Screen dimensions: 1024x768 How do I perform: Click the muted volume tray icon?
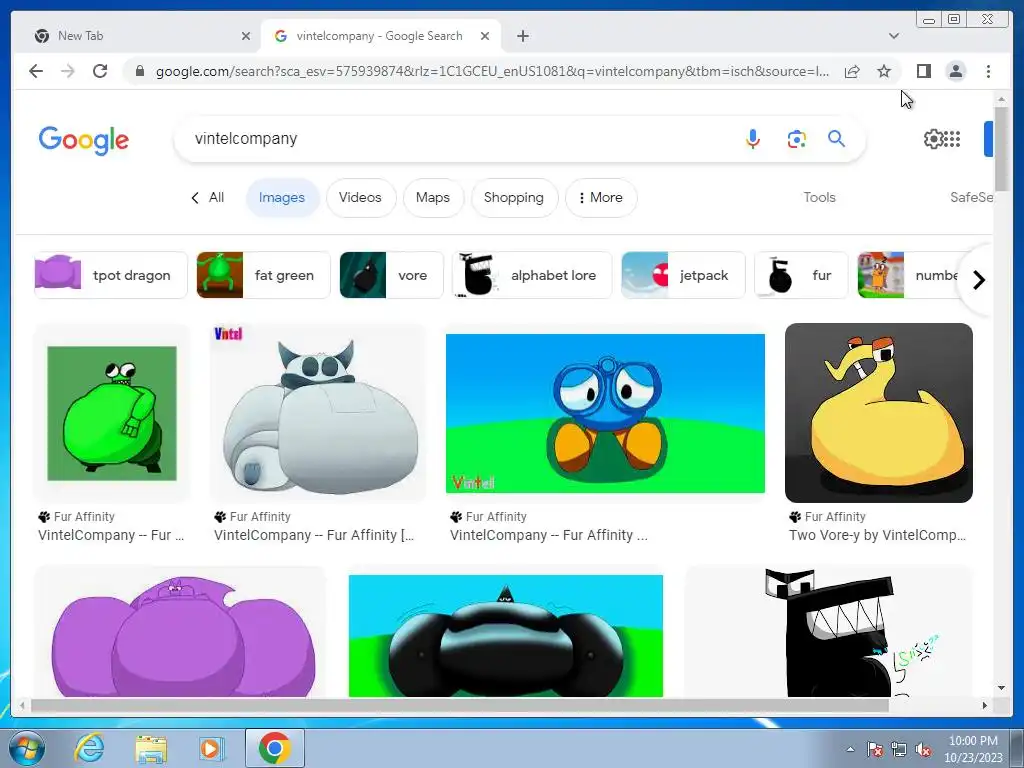pyautogui.click(x=923, y=750)
